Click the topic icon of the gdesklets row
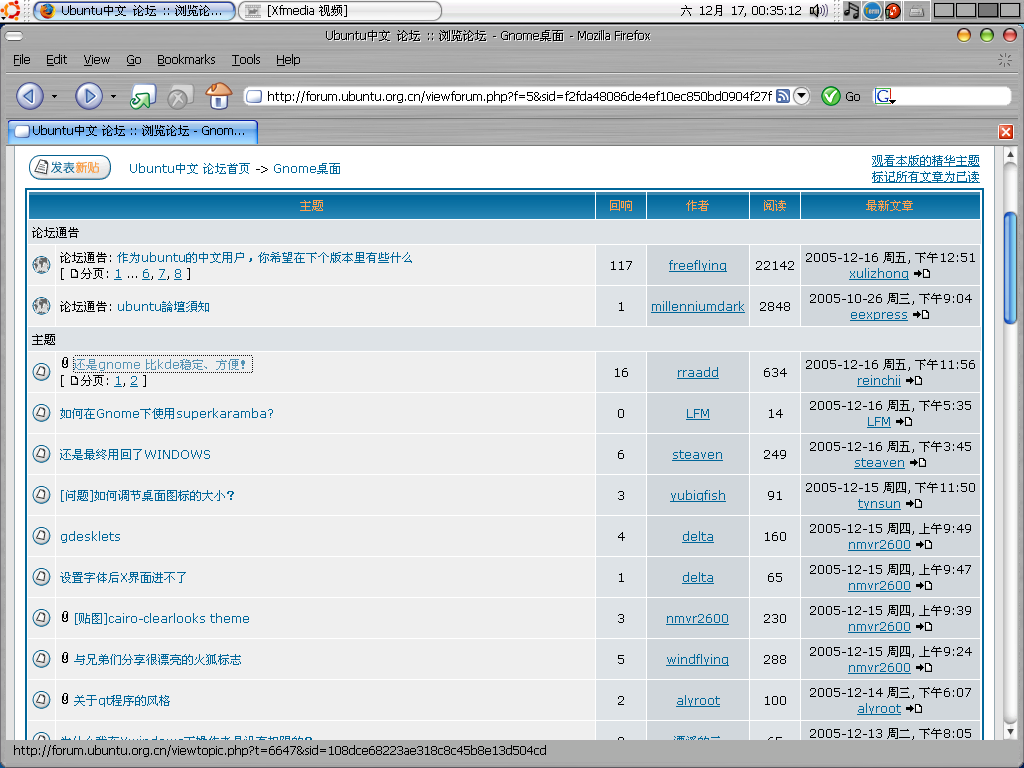This screenshot has width=1024, height=768. 41,536
